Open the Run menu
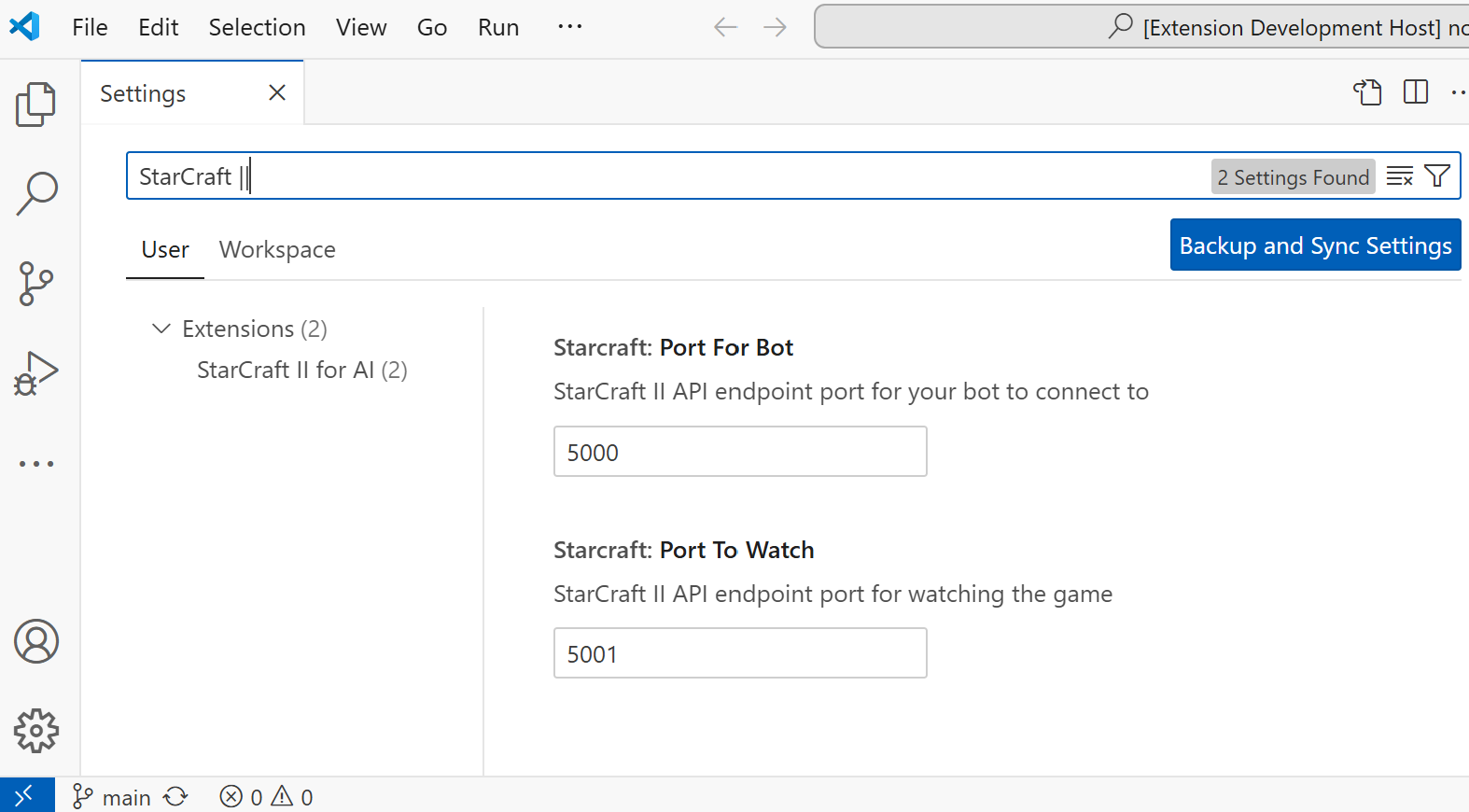 498,27
